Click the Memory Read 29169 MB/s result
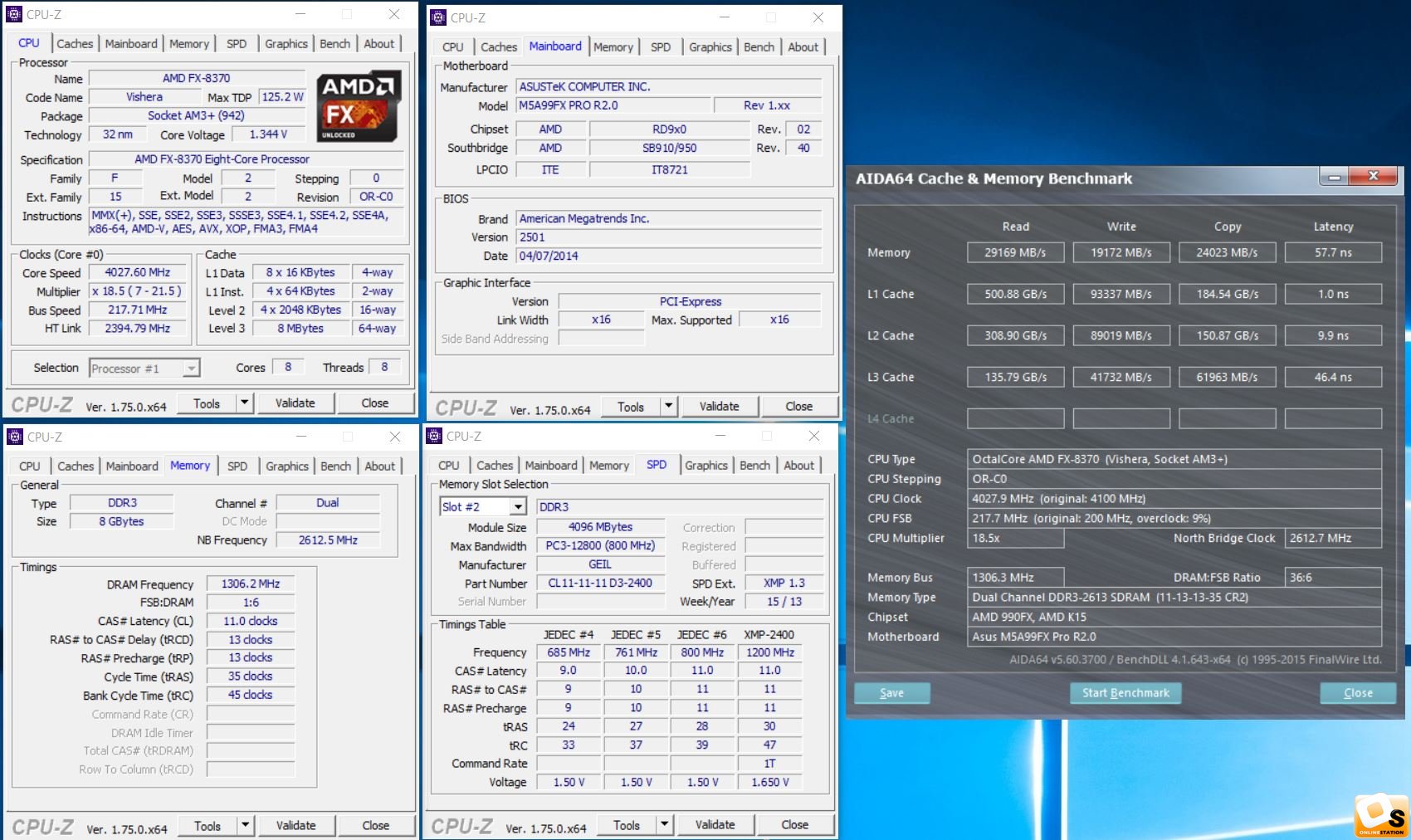The width and height of the screenshot is (1411, 840). [1015, 252]
